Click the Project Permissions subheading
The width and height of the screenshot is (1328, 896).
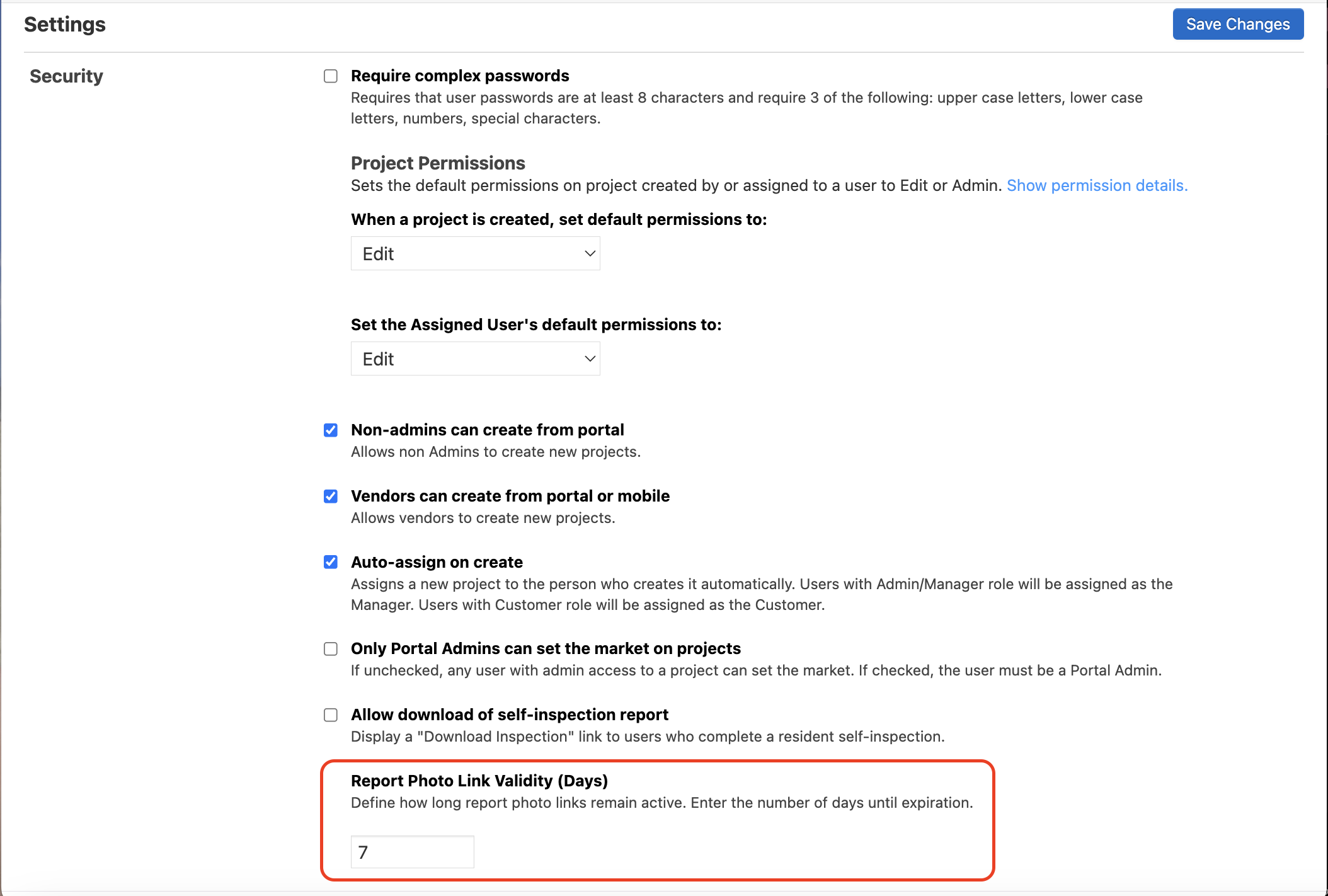pos(438,163)
